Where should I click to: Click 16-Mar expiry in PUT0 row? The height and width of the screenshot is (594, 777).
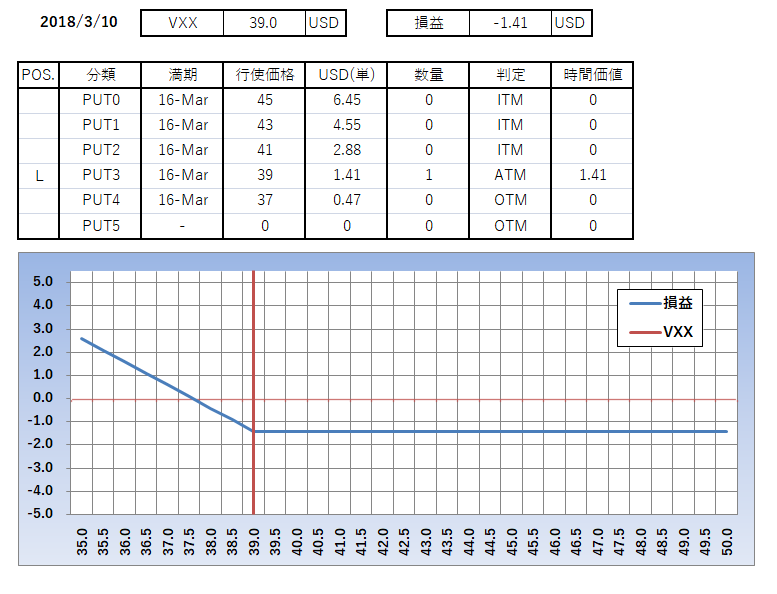pos(182,101)
